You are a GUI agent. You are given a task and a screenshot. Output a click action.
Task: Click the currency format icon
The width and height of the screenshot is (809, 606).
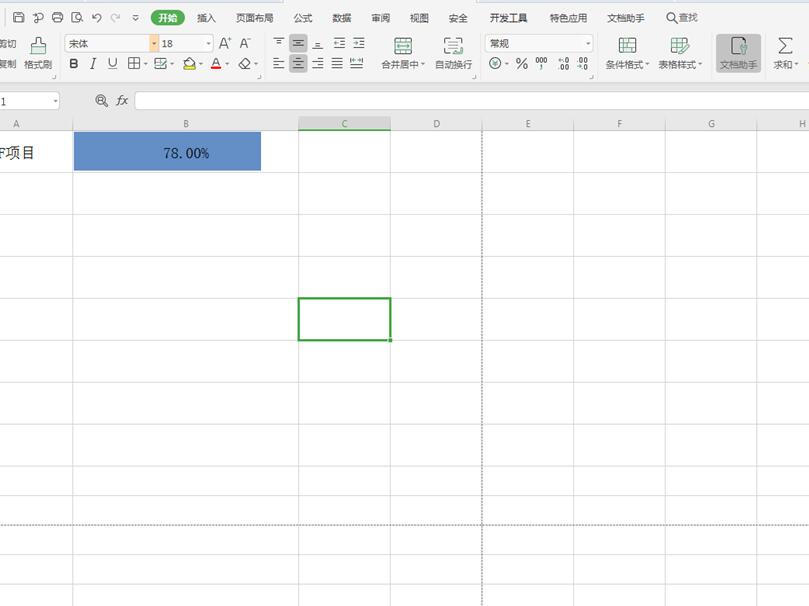tap(495, 63)
